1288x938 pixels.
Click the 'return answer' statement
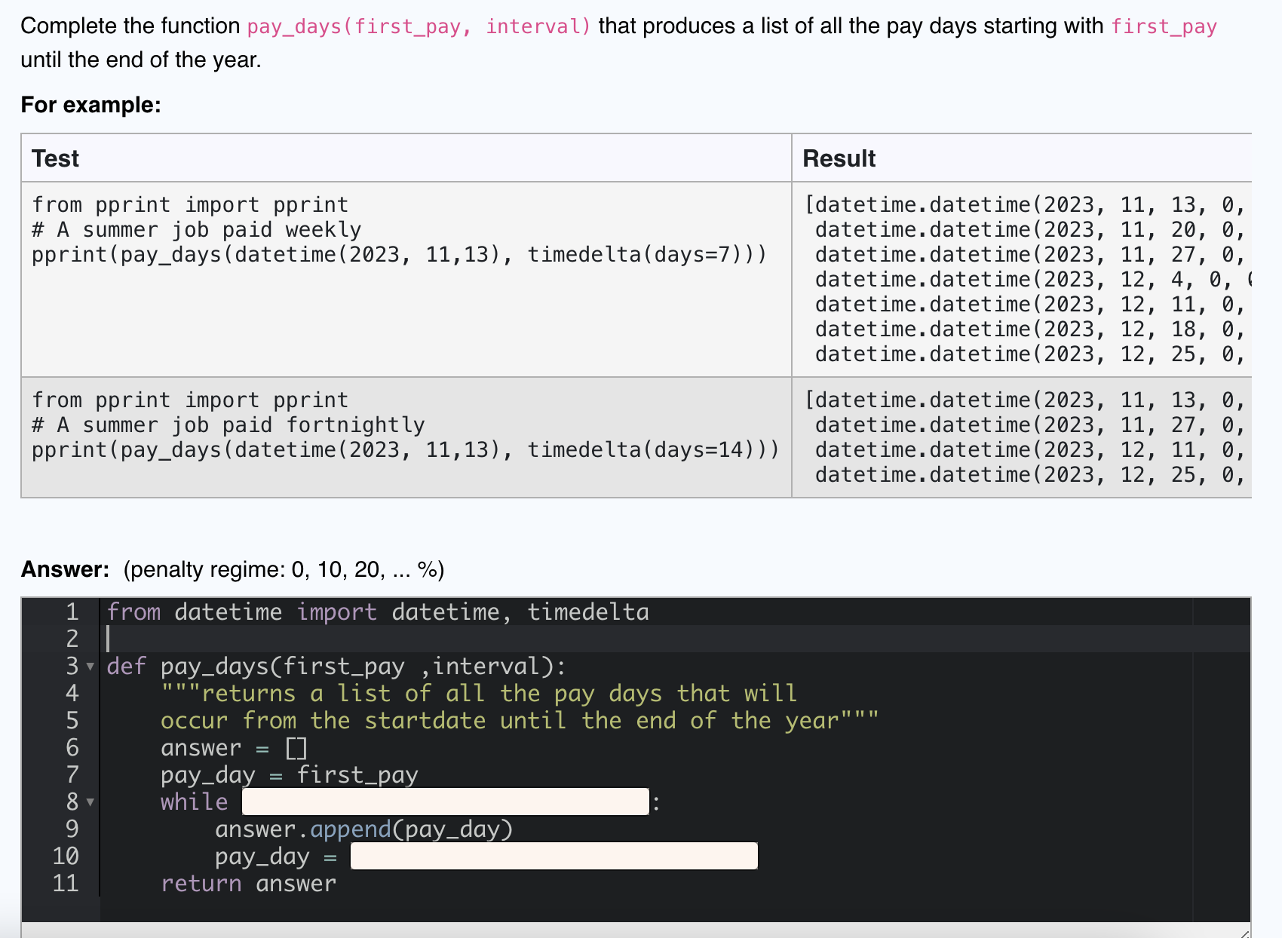(248, 883)
